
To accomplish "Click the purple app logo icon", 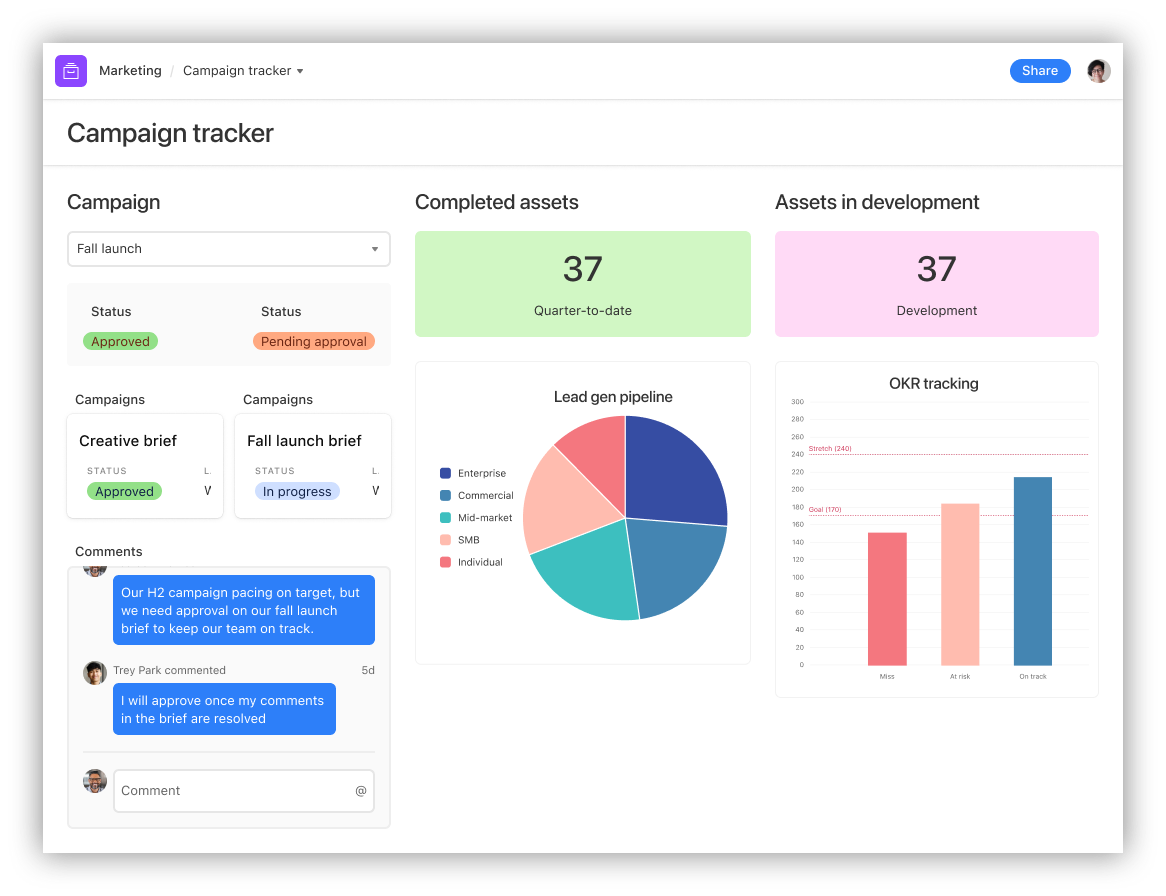I will click(x=71, y=71).
